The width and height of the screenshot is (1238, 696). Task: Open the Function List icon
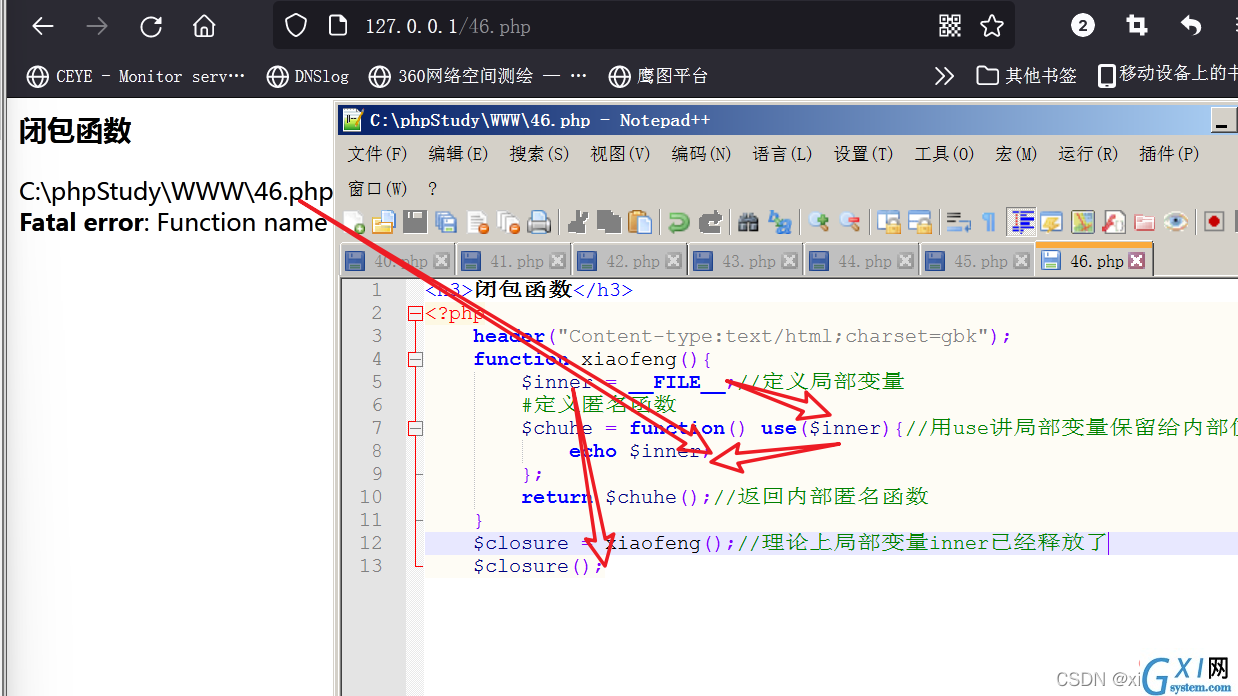(1113, 222)
